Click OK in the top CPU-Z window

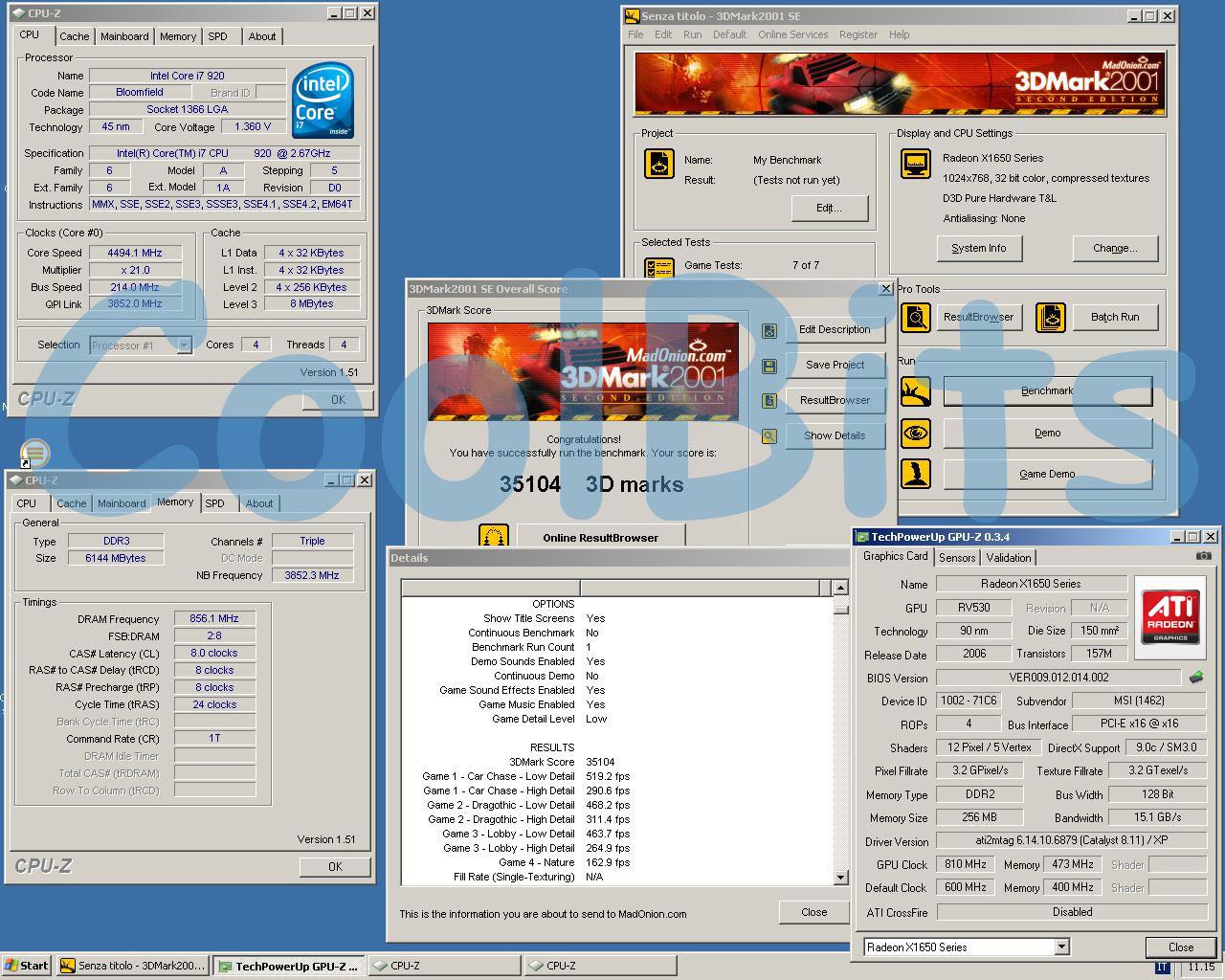click(x=338, y=399)
